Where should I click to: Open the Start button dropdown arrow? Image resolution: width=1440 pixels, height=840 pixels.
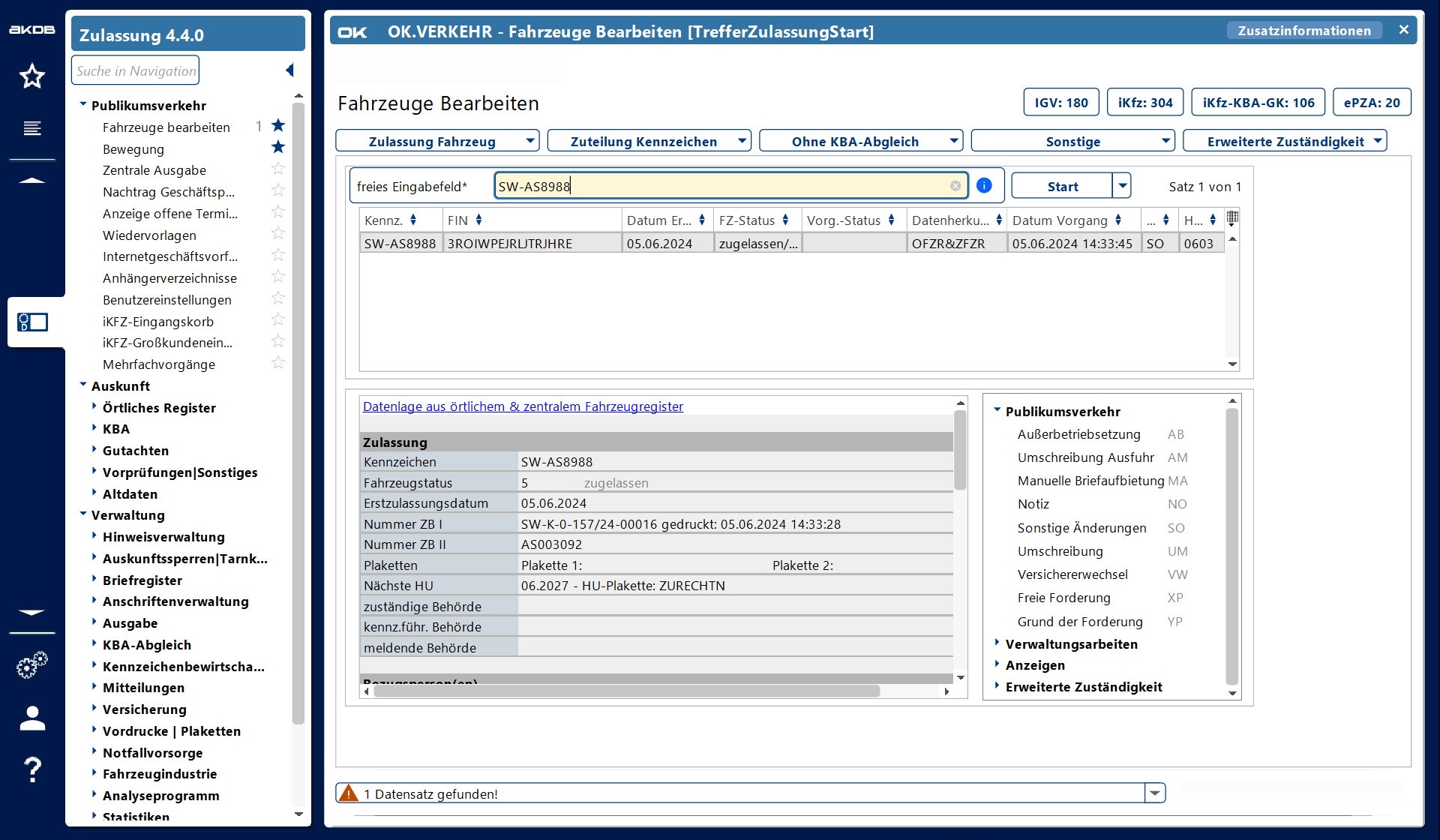point(1122,185)
